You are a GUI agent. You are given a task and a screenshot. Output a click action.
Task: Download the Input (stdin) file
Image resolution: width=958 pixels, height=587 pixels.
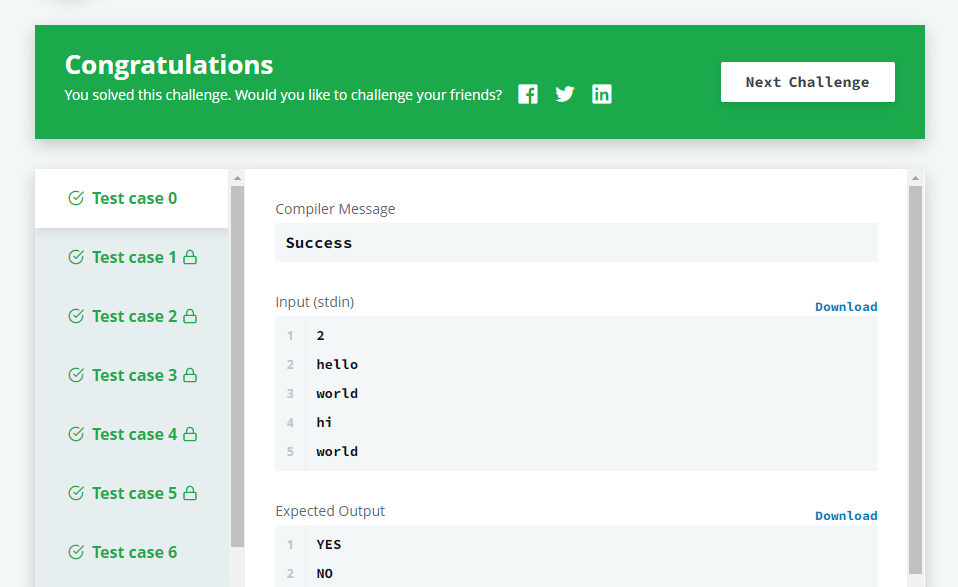(x=846, y=307)
